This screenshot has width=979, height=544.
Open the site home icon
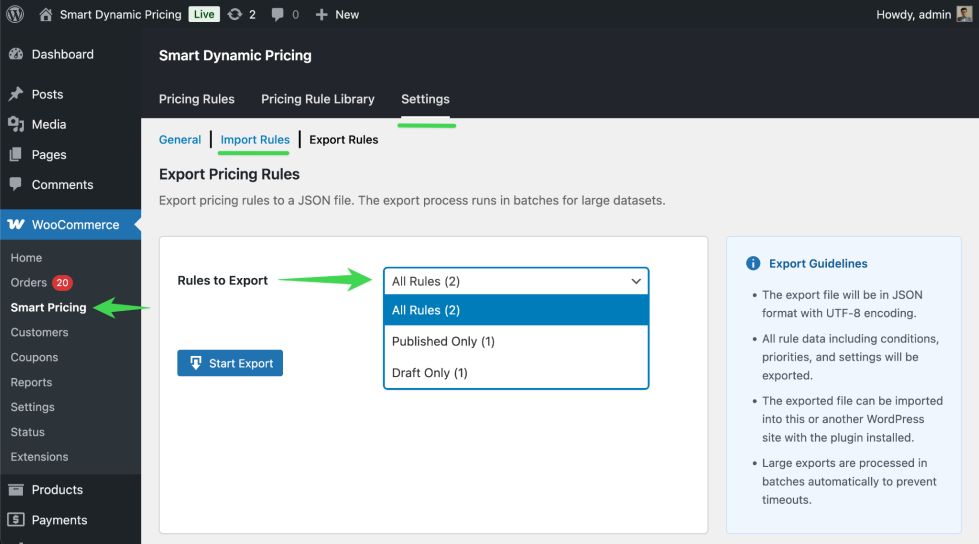pyautogui.click(x=46, y=14)
